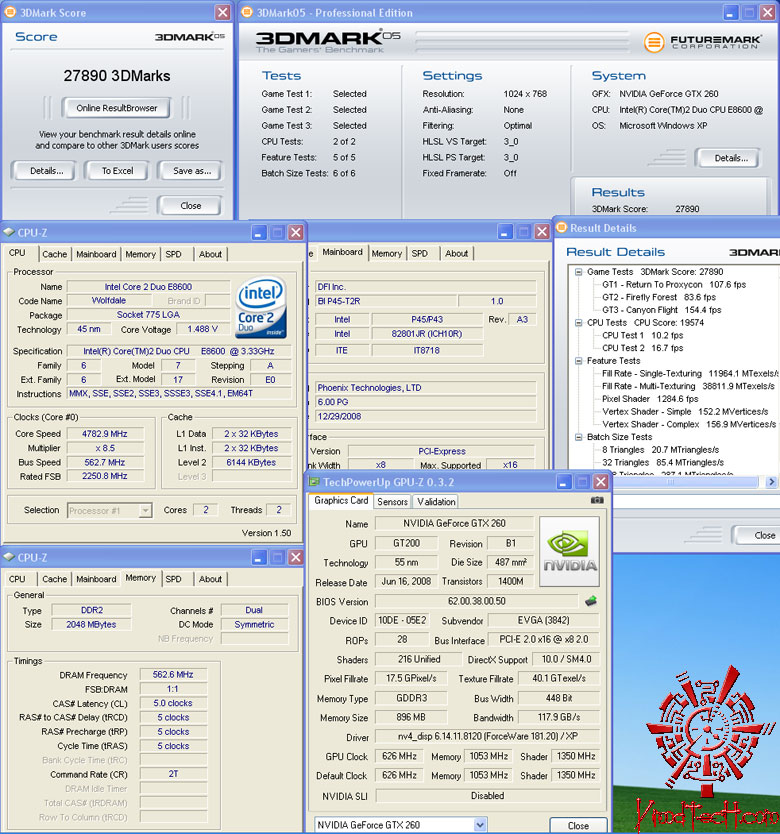
Task: Minimize the GPU-Z window
Action: point(564,482)
